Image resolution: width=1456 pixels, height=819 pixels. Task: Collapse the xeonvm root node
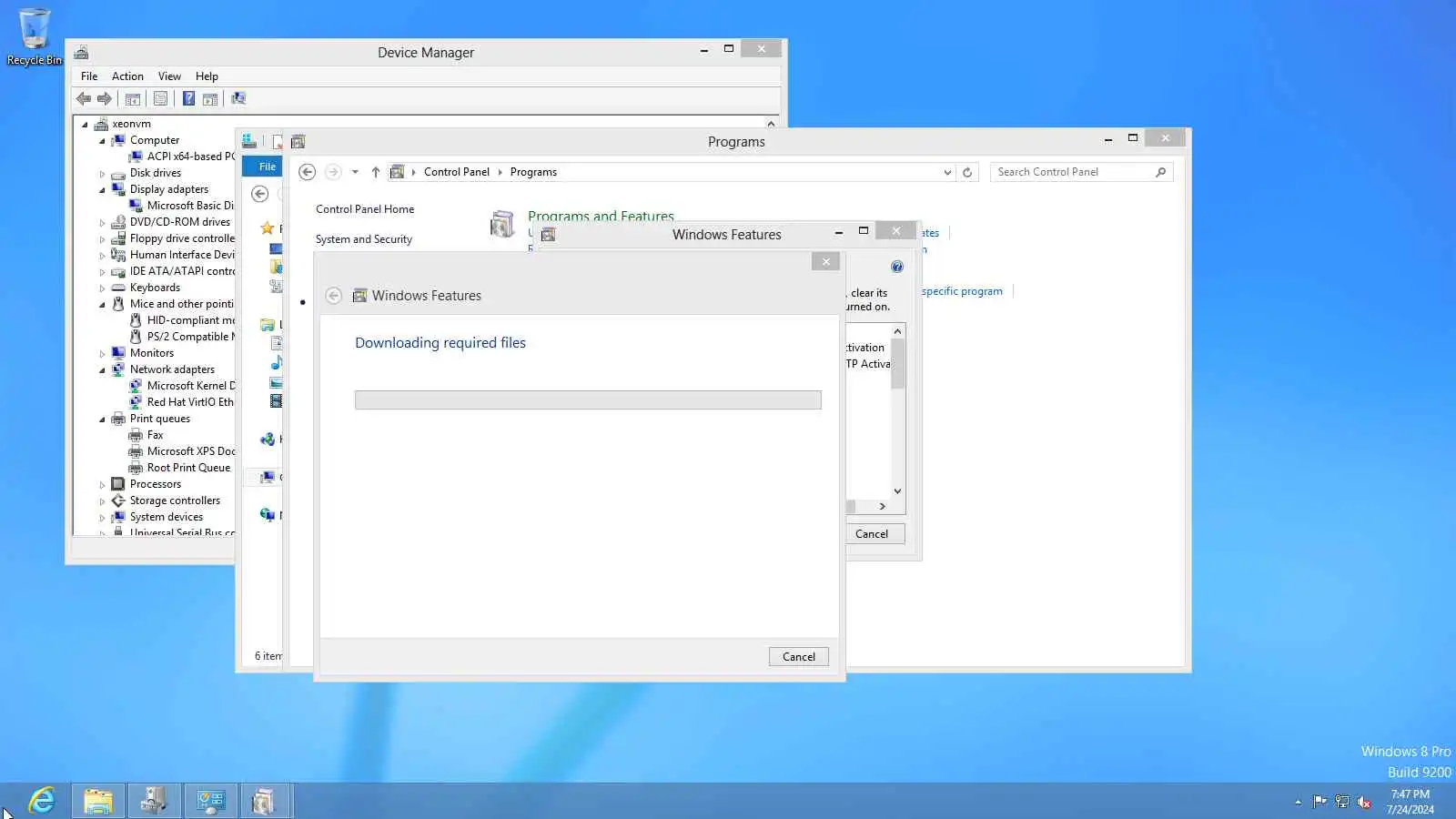click(x=86, y=124)
